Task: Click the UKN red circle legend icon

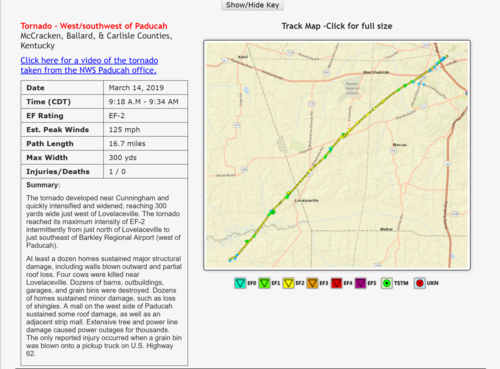Action: click(420, 283)
